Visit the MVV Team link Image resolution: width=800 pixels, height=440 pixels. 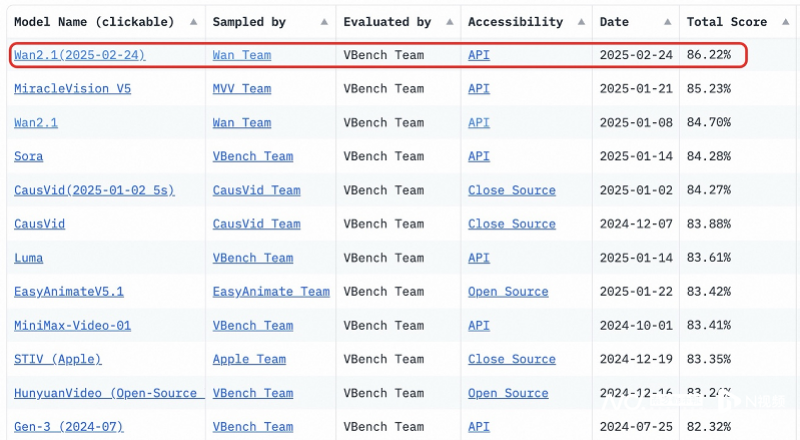[242, 89]
